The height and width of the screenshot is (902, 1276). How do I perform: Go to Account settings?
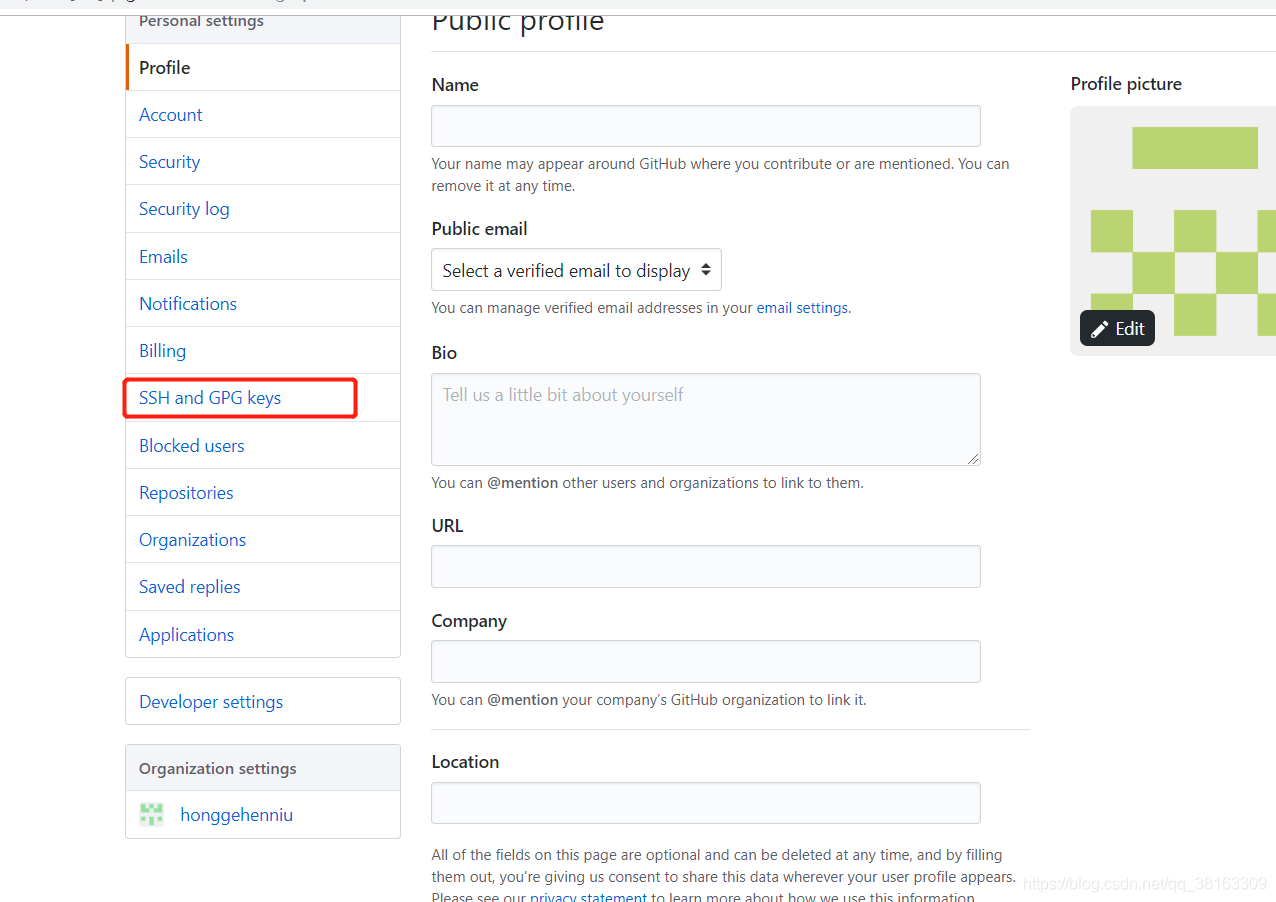tap(171, 115)
